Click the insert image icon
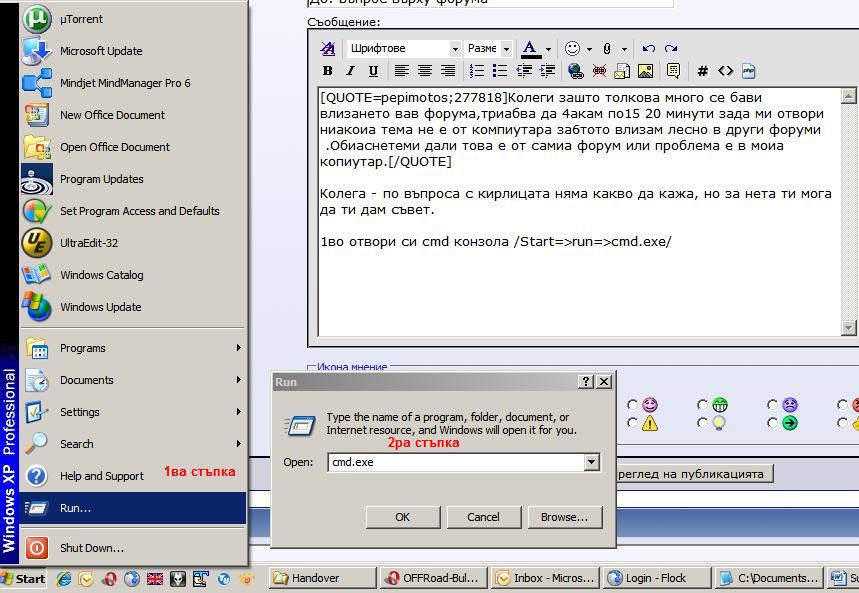The height and width of the screenshot is (593, 859). click(645, 71)
